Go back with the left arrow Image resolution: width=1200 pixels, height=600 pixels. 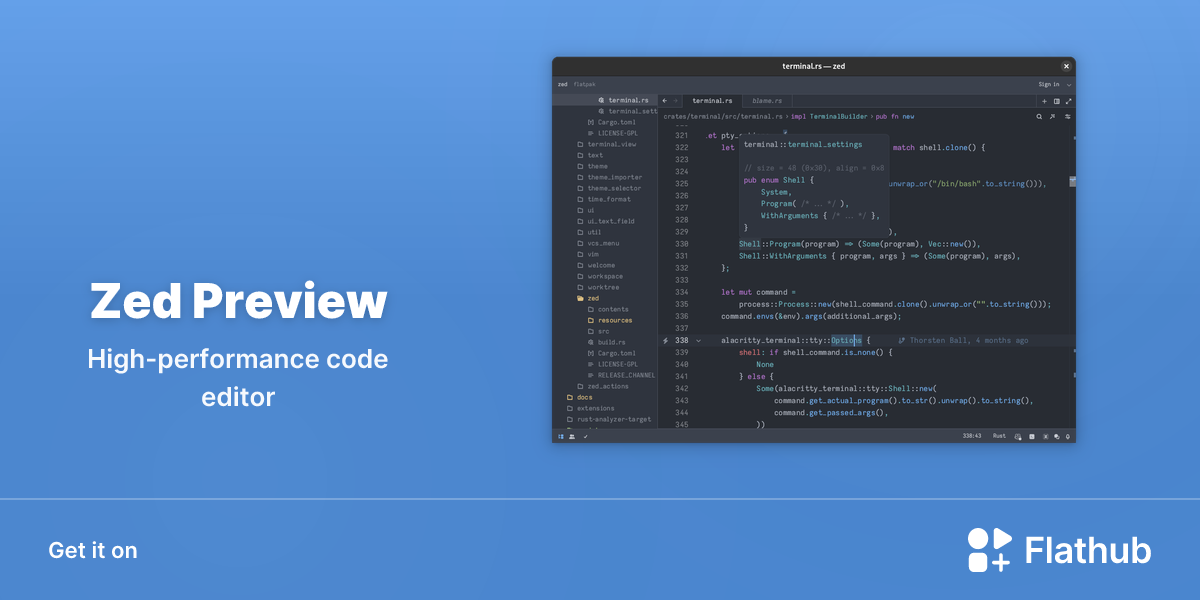(665, 101)
